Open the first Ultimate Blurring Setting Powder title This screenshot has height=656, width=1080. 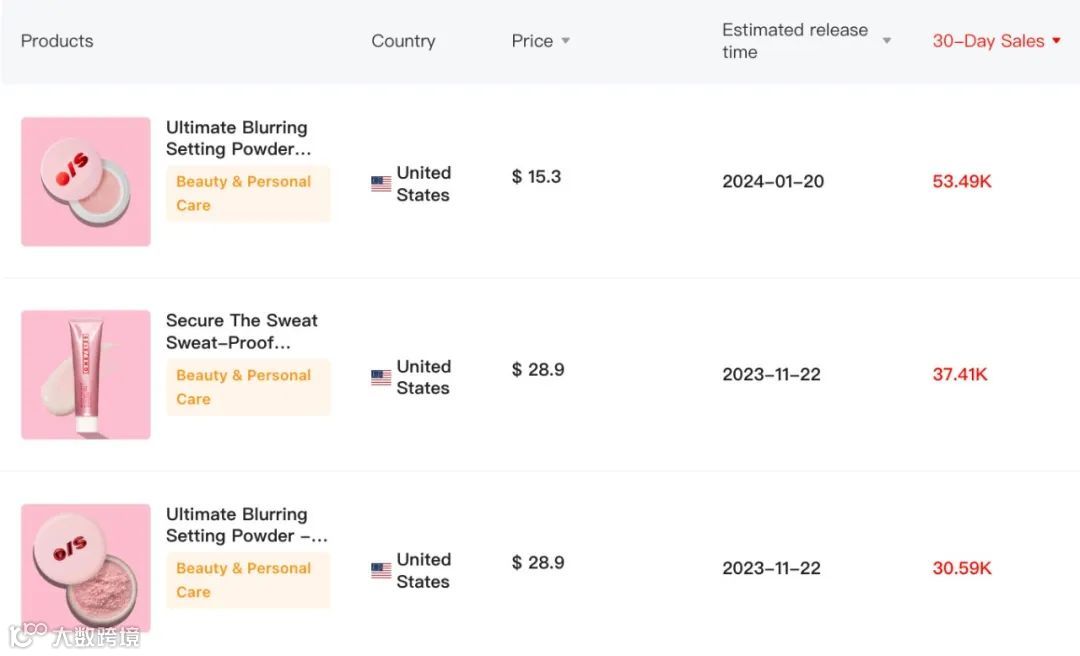pos(238,138)
